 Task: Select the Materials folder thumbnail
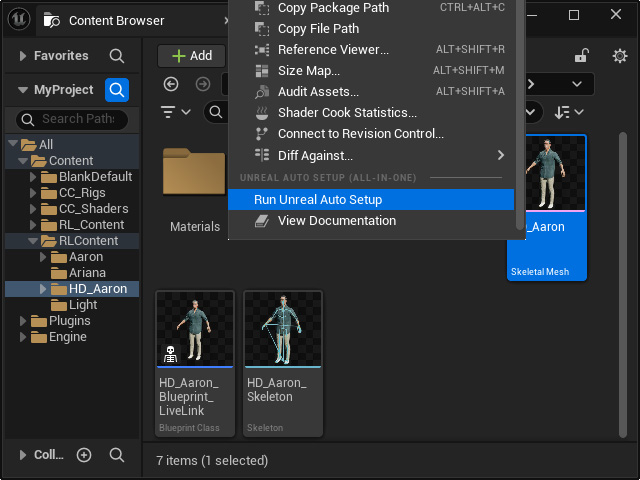pyautogui.click(x=194, y=171)
